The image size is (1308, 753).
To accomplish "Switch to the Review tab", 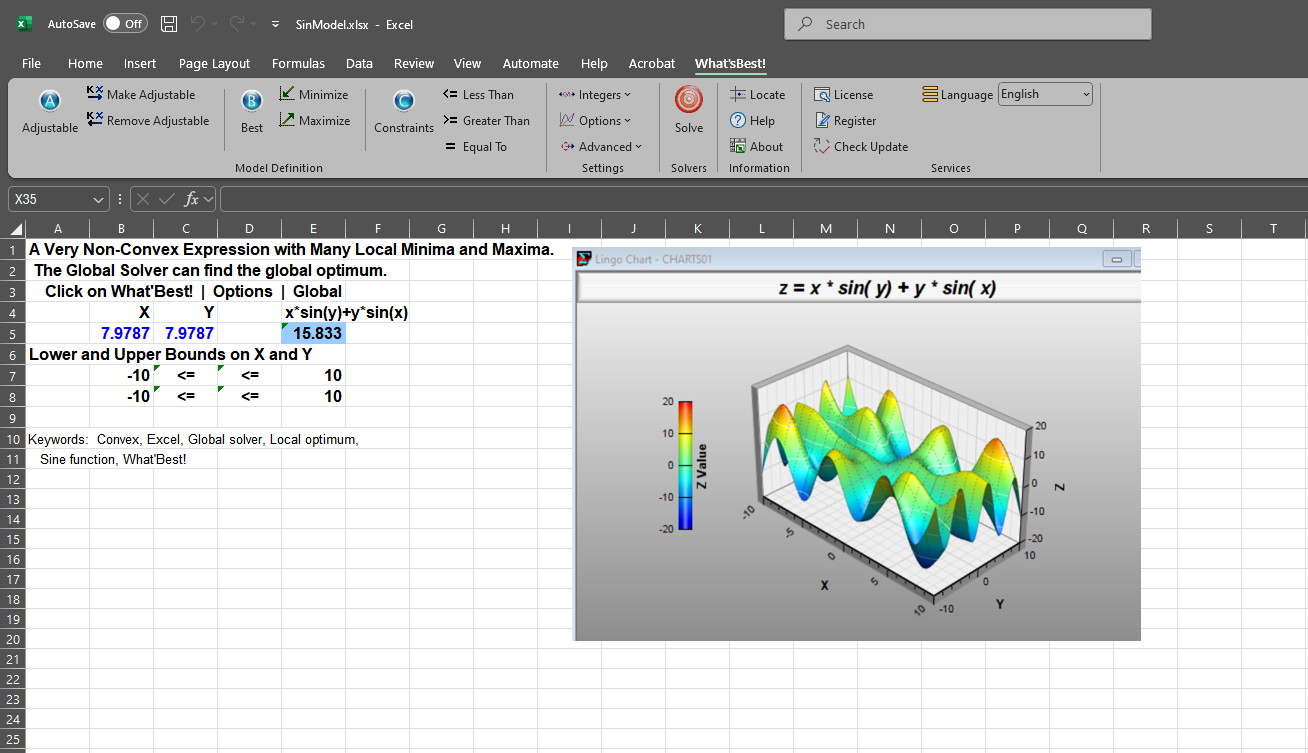I will pos(414,63).
